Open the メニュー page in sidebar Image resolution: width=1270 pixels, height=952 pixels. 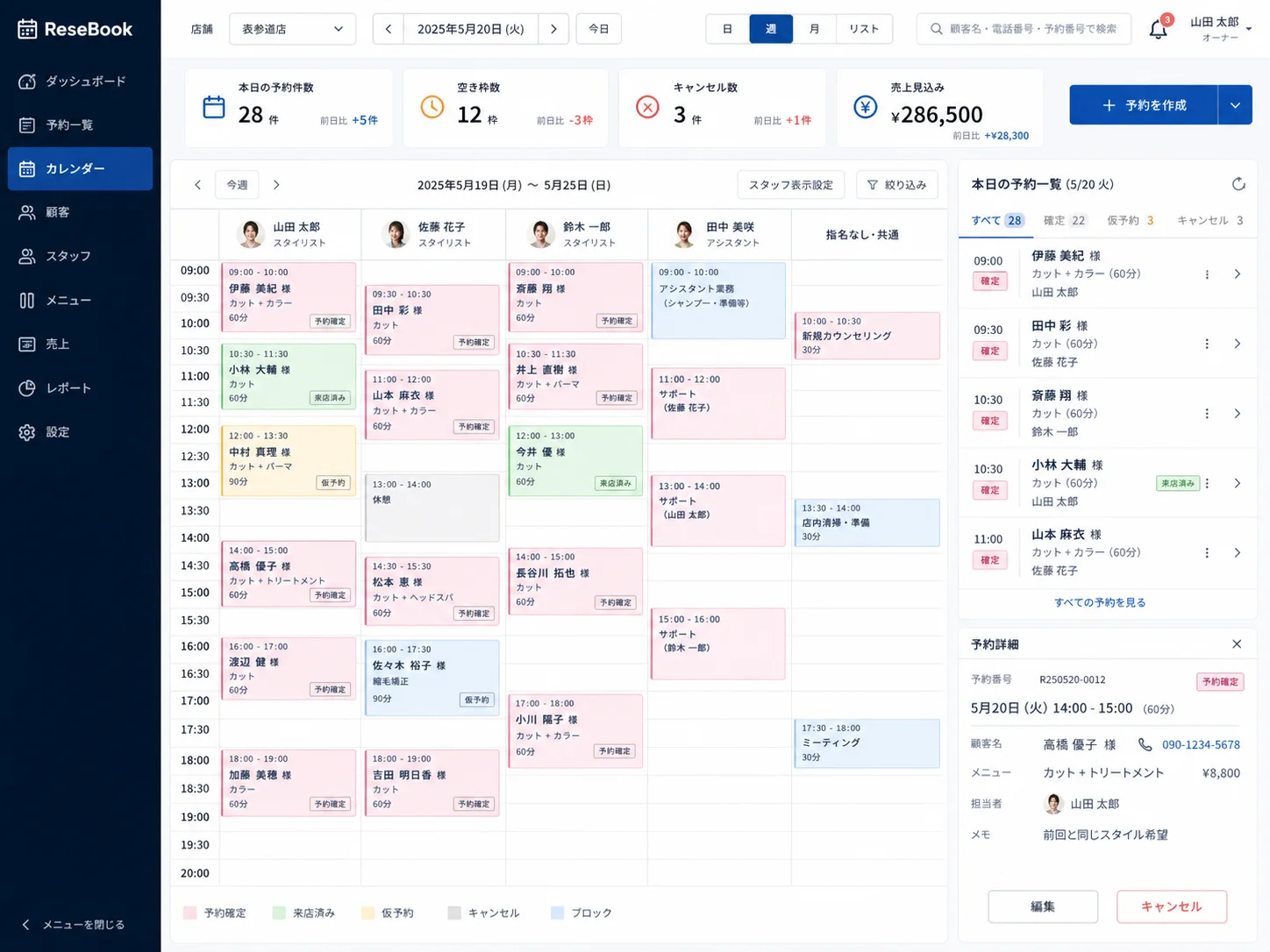pyautogui.click(x=80, y=300)
